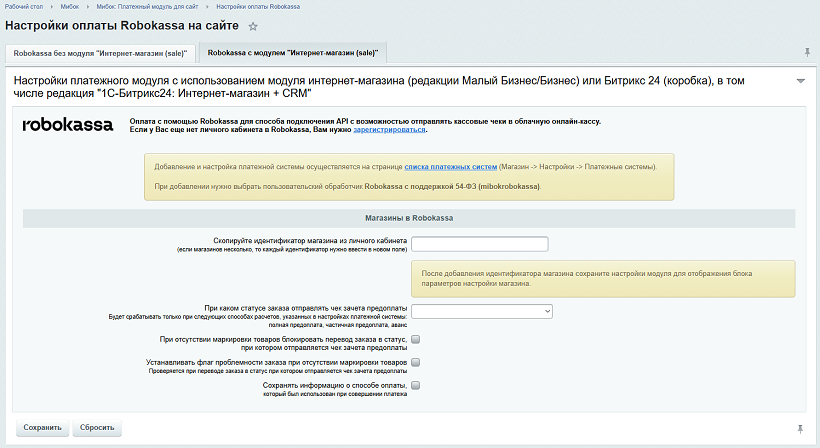Enable blocking order status when marking absent
820x448 pixels.
tap(416, 339)
